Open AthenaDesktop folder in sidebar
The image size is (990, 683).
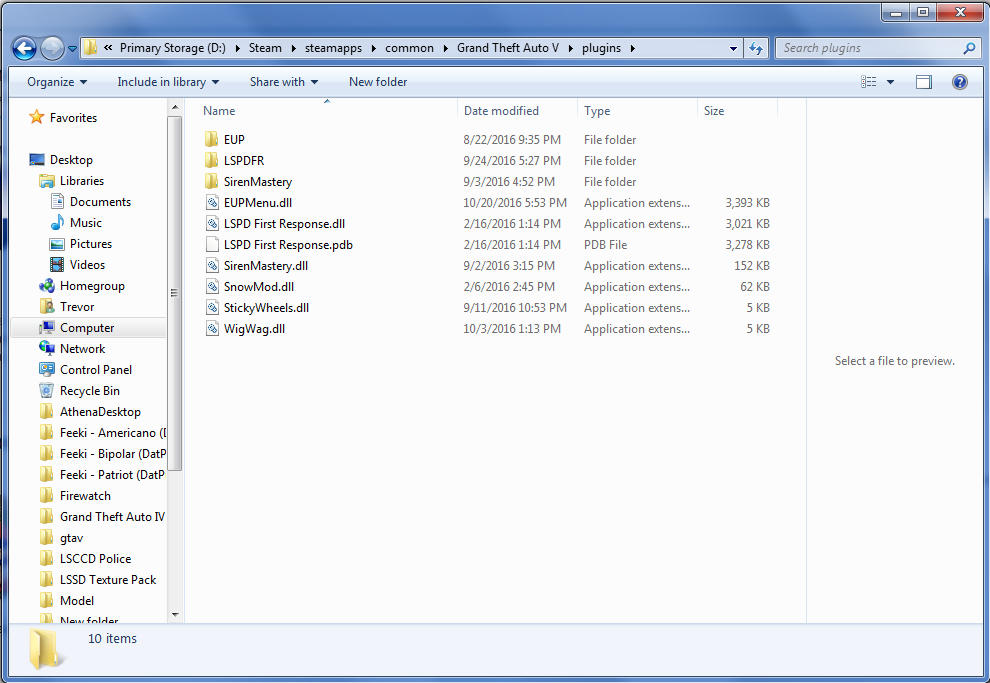point(100,412)
